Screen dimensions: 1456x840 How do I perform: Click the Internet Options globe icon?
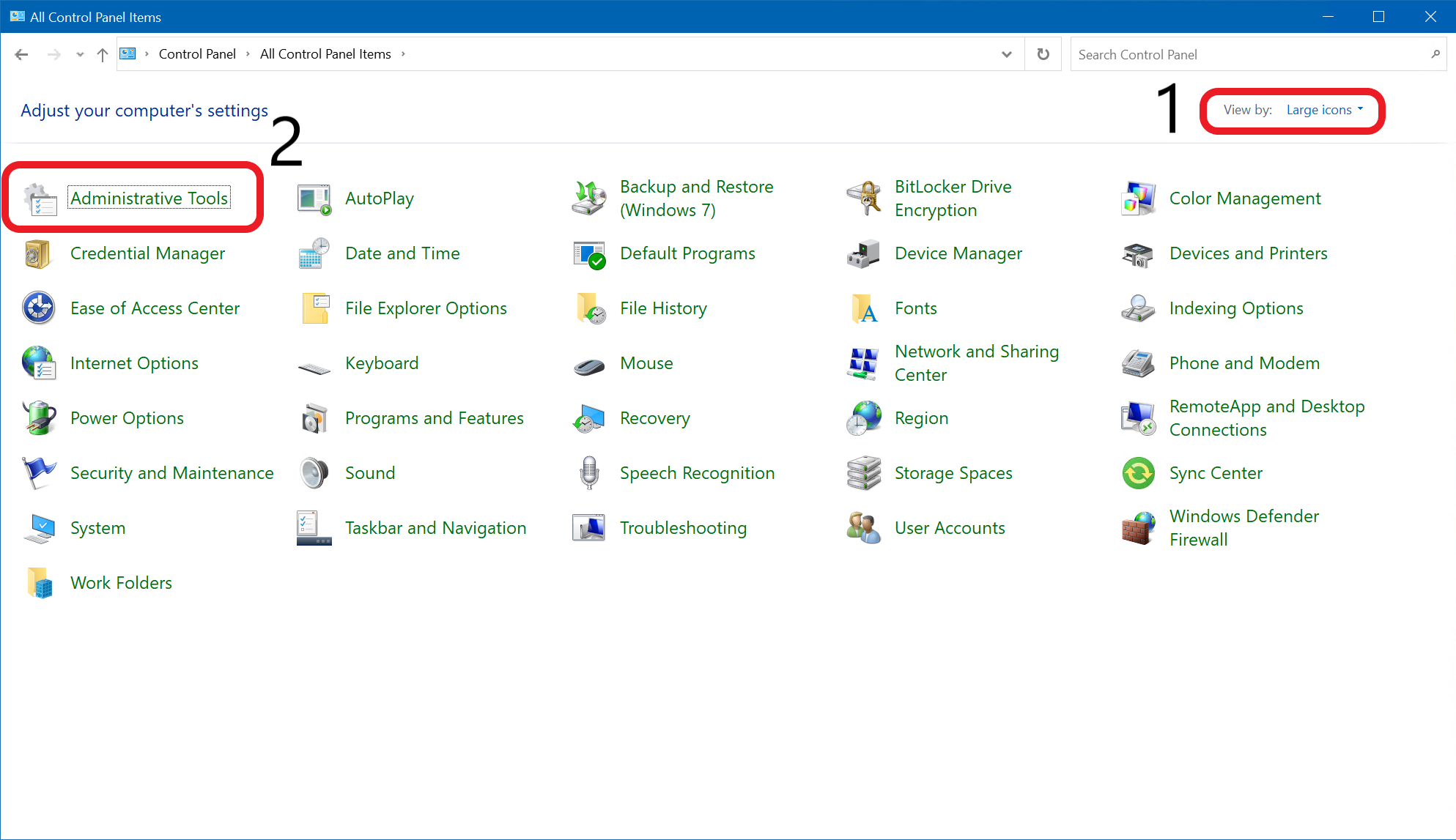tap(40, 364)
